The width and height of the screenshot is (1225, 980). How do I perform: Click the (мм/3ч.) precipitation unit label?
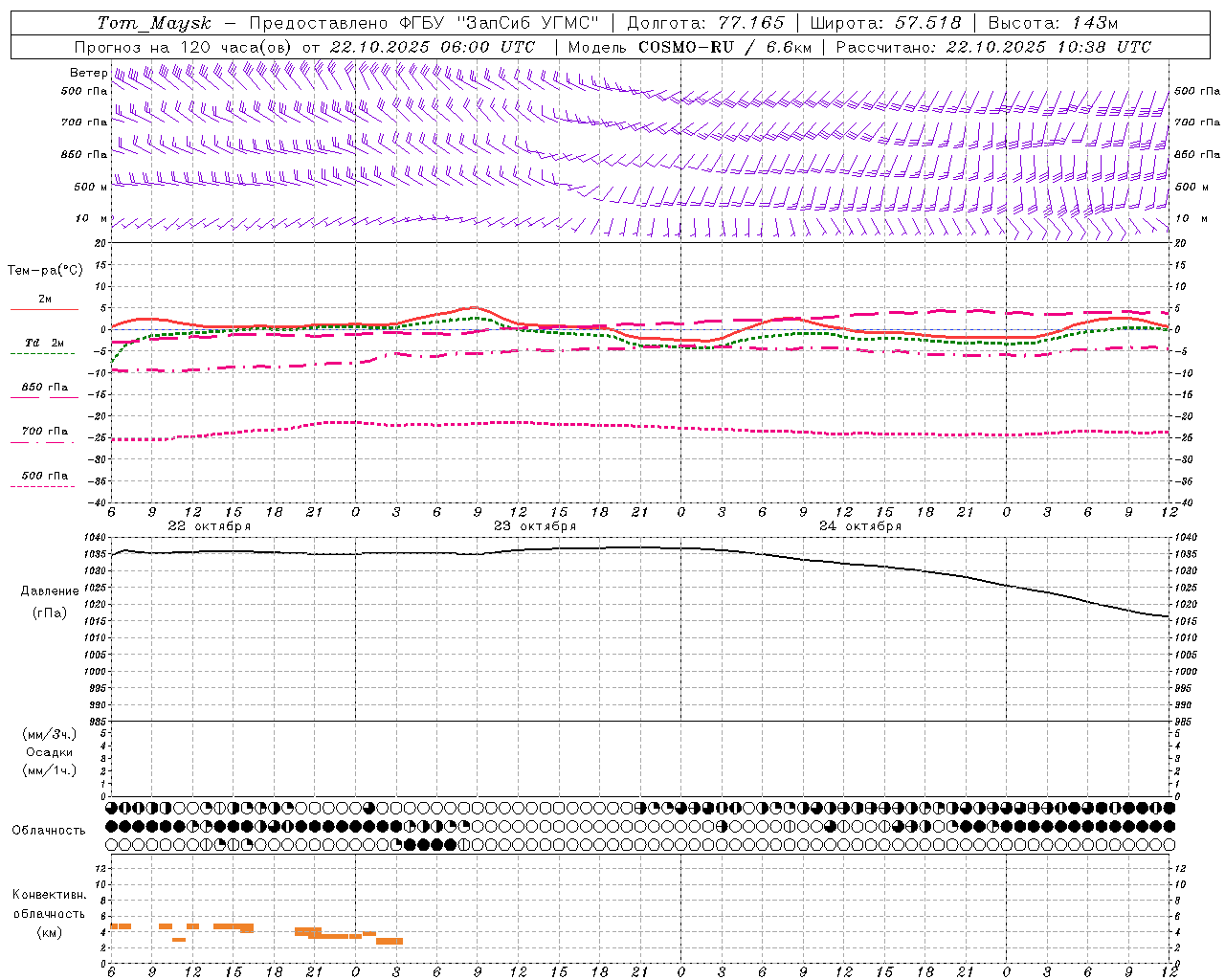pos(50,734)
